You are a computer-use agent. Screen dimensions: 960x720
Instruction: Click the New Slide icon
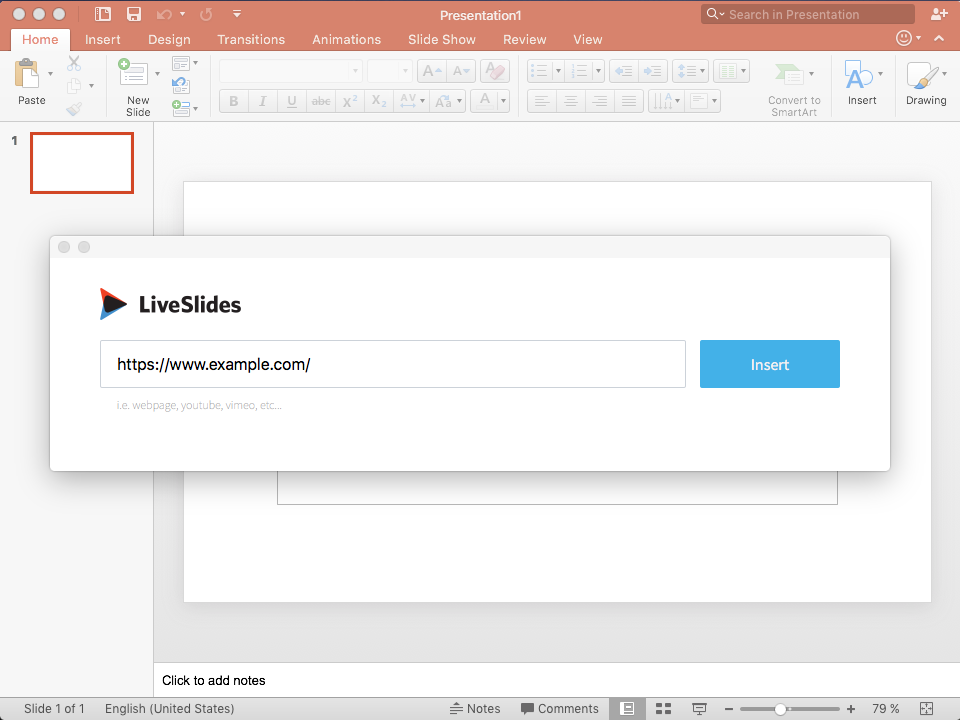pos(133,73)
